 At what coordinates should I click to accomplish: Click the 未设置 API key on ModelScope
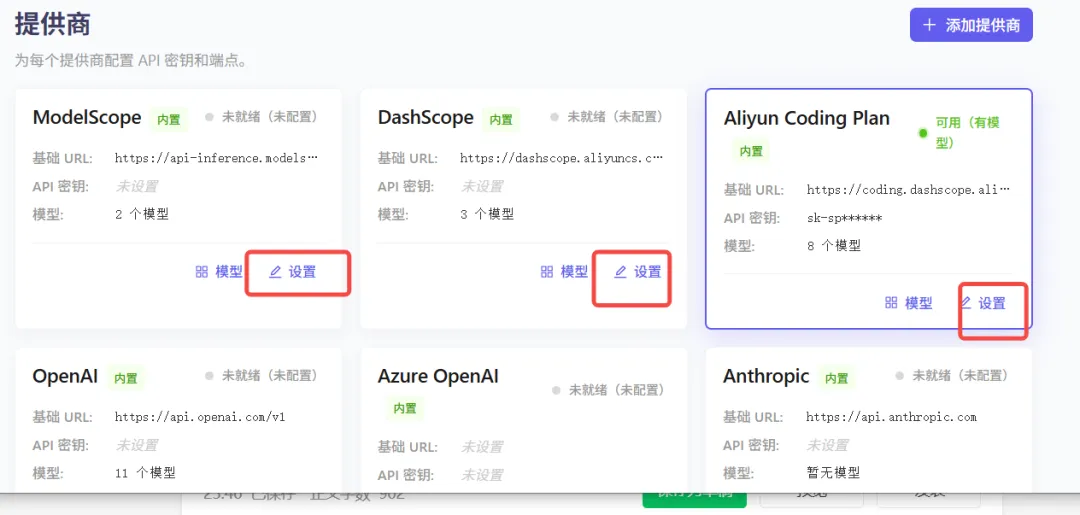136,187
